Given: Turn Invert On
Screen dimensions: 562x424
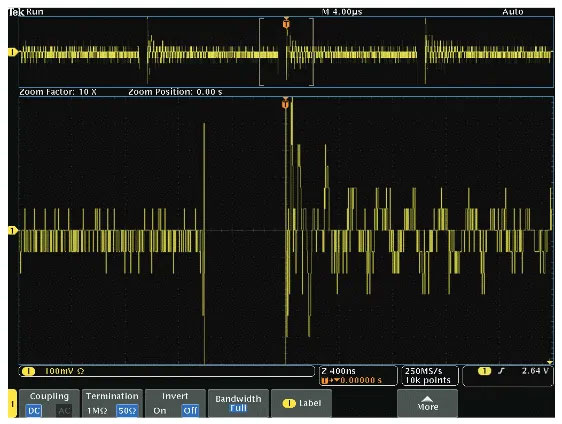Looking at the screenshot, I should 159,410.
